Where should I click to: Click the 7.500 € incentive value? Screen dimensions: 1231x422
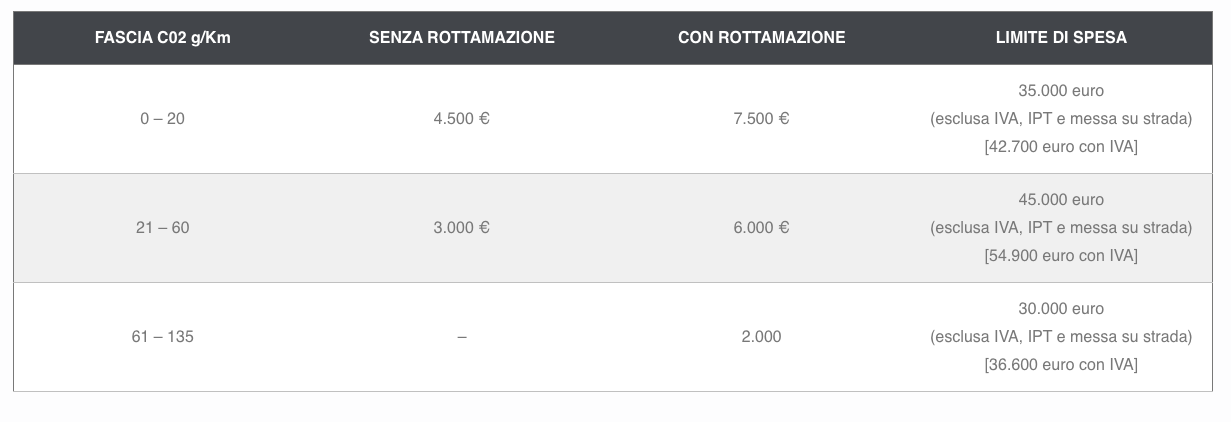pos(761,119)
